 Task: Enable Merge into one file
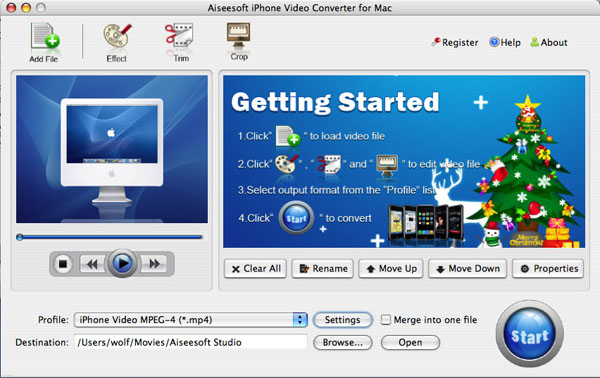386,319
